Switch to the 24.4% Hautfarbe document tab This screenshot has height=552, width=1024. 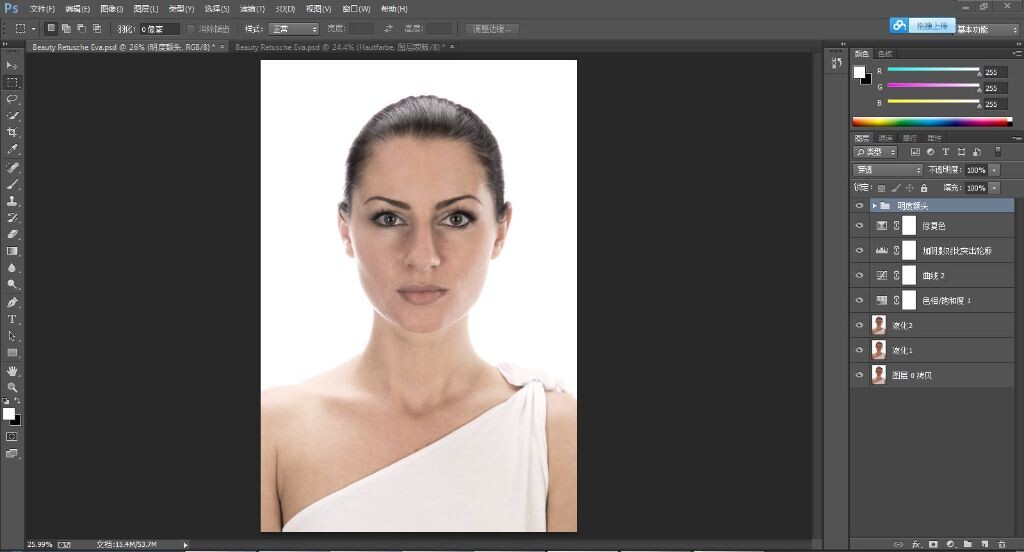[x=342, y=47]
